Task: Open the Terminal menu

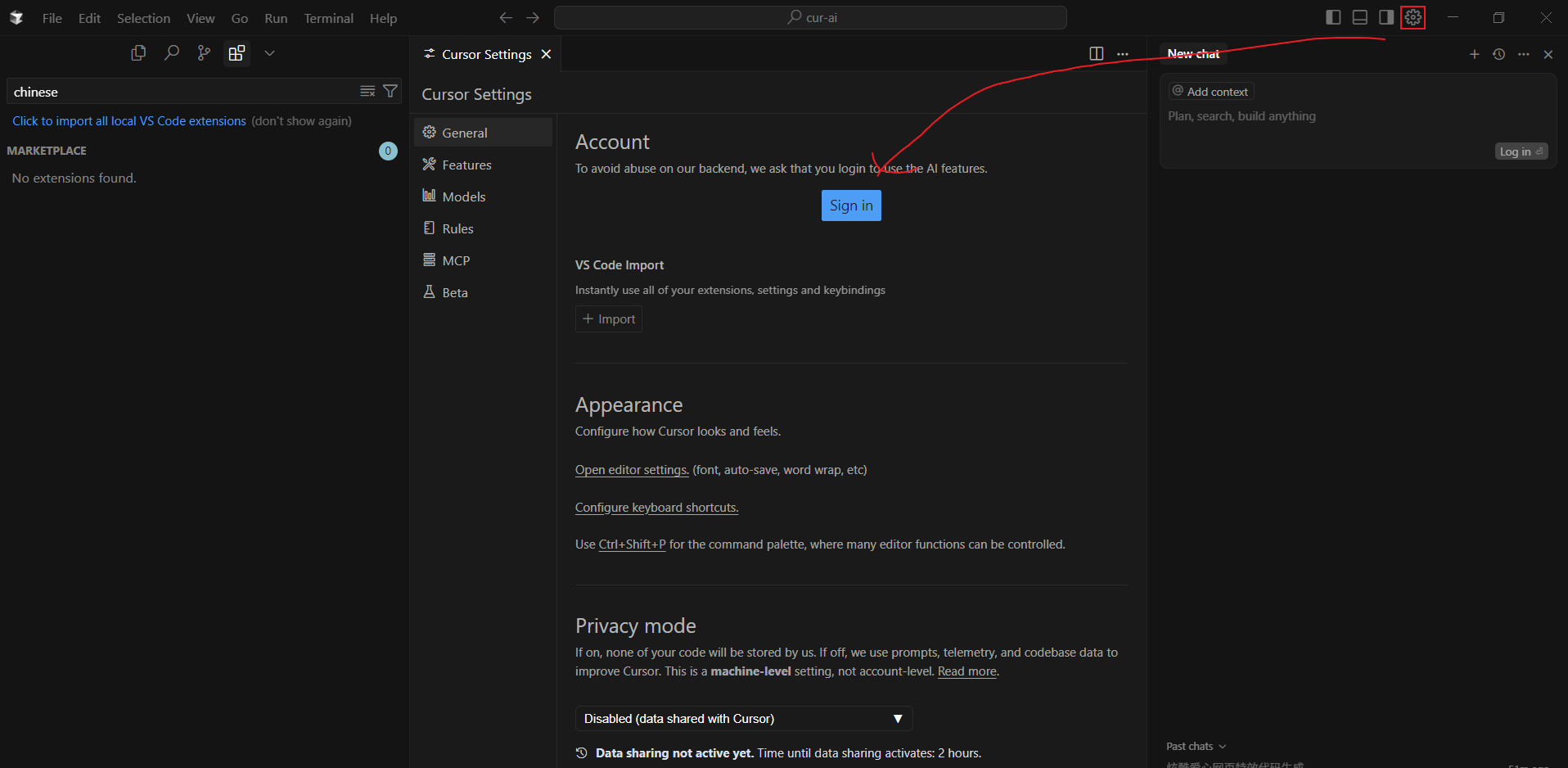Action: [x=329, y=18]
